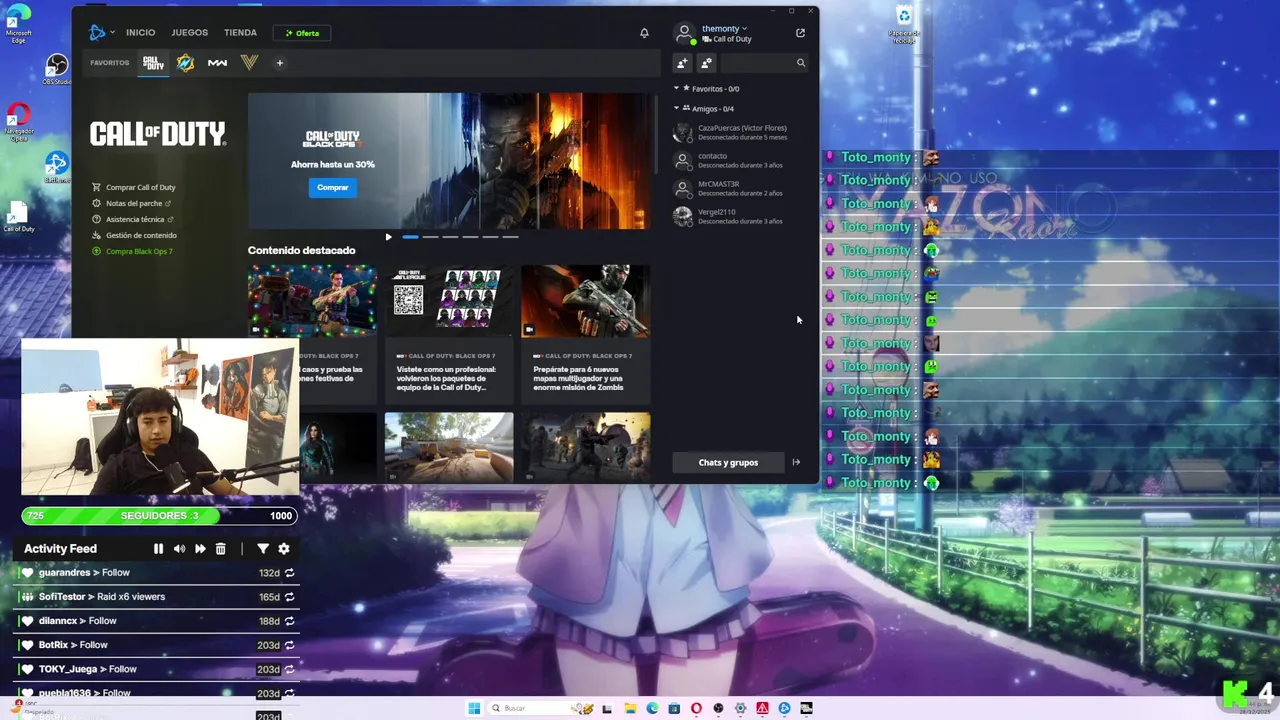Open Papelera de reciclaje desktop icon
The image size is (1280, 720).
point(904,23)
